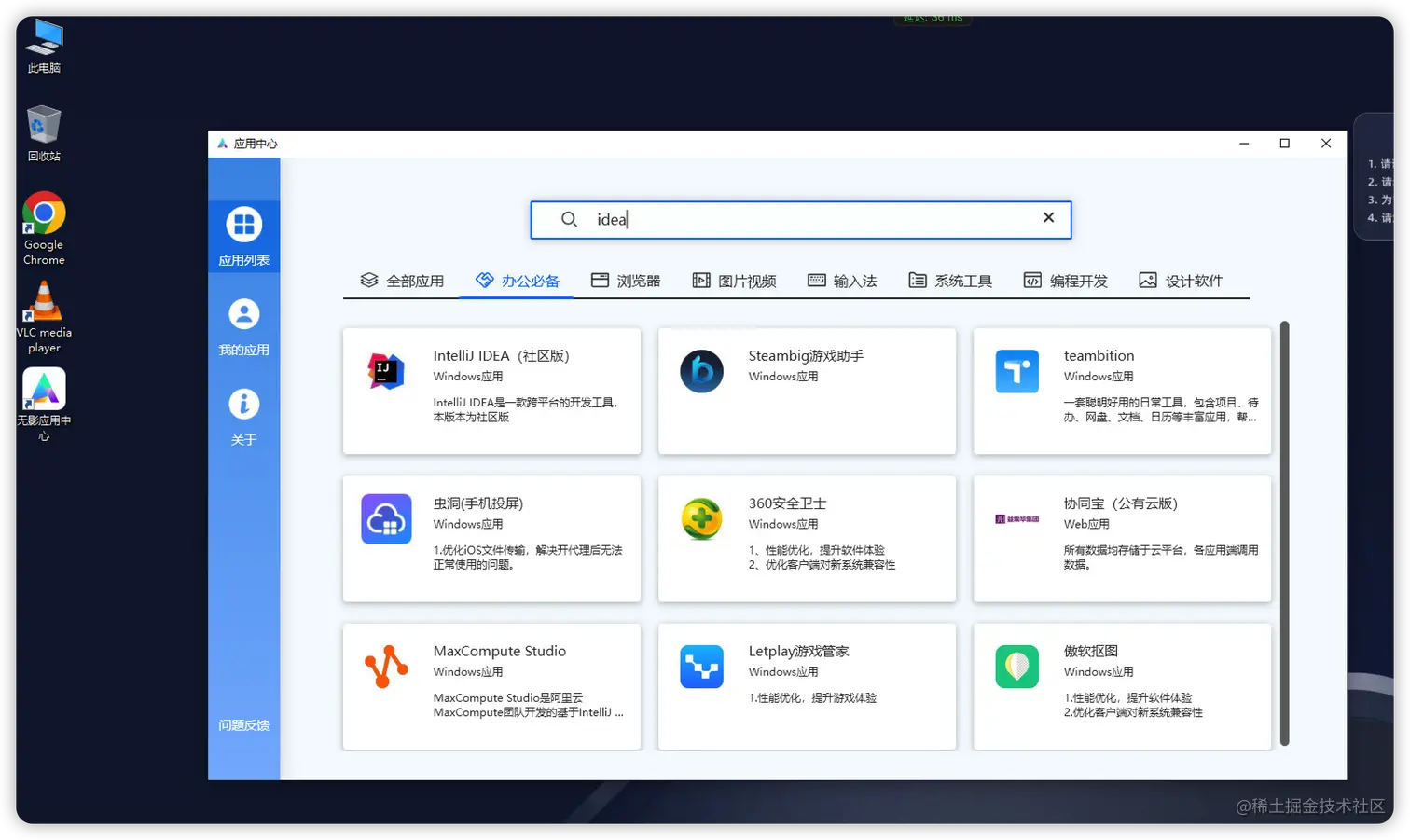Click the Steambig游戏助手 app icon
Screen dimensions: 1410x840
pyautogui.click(x=701, y=371)
